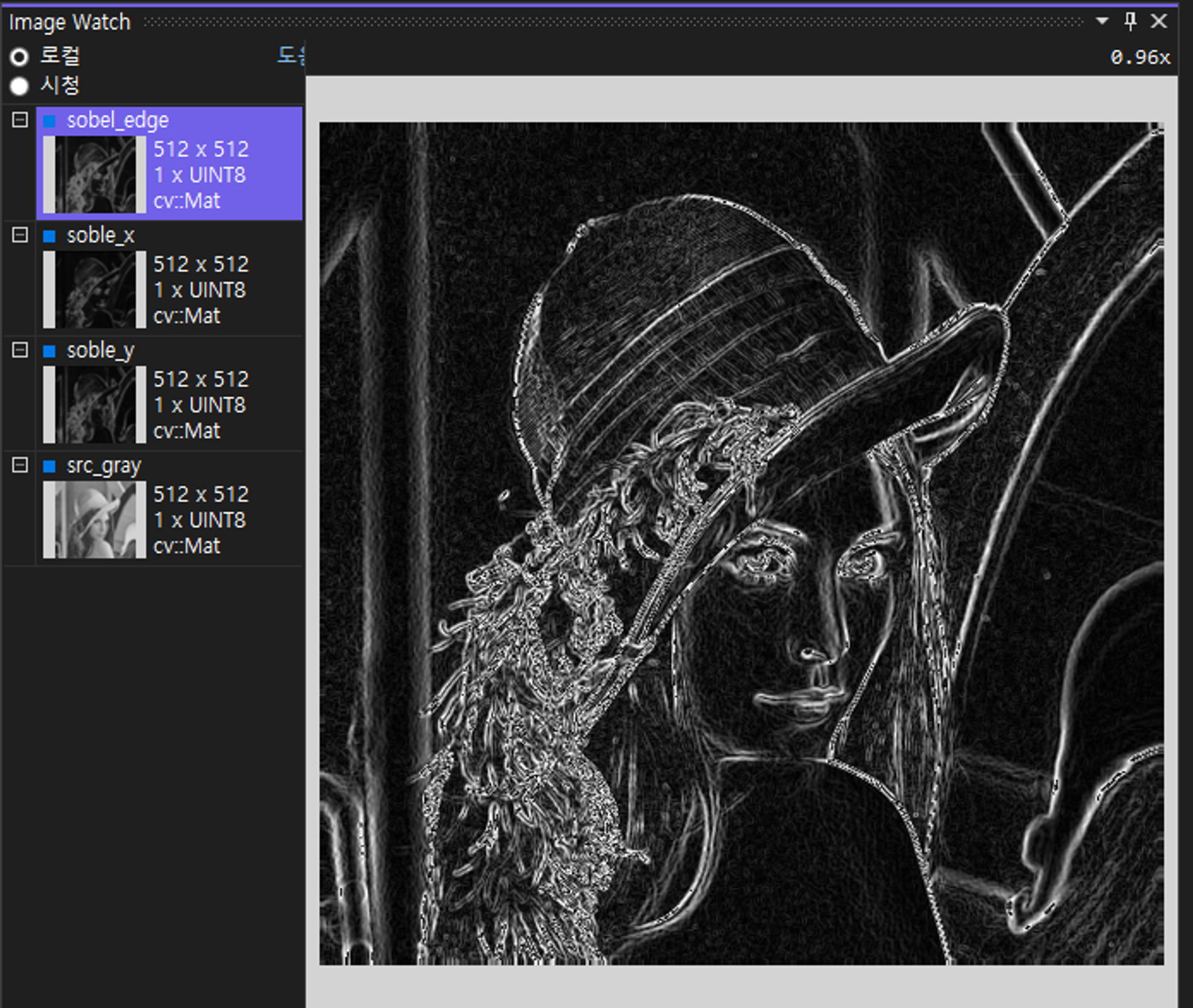Collapse the src_gray entry
Viewport: 1193px width, 1008px height.
pyautogui.click(x=20, y=465)
